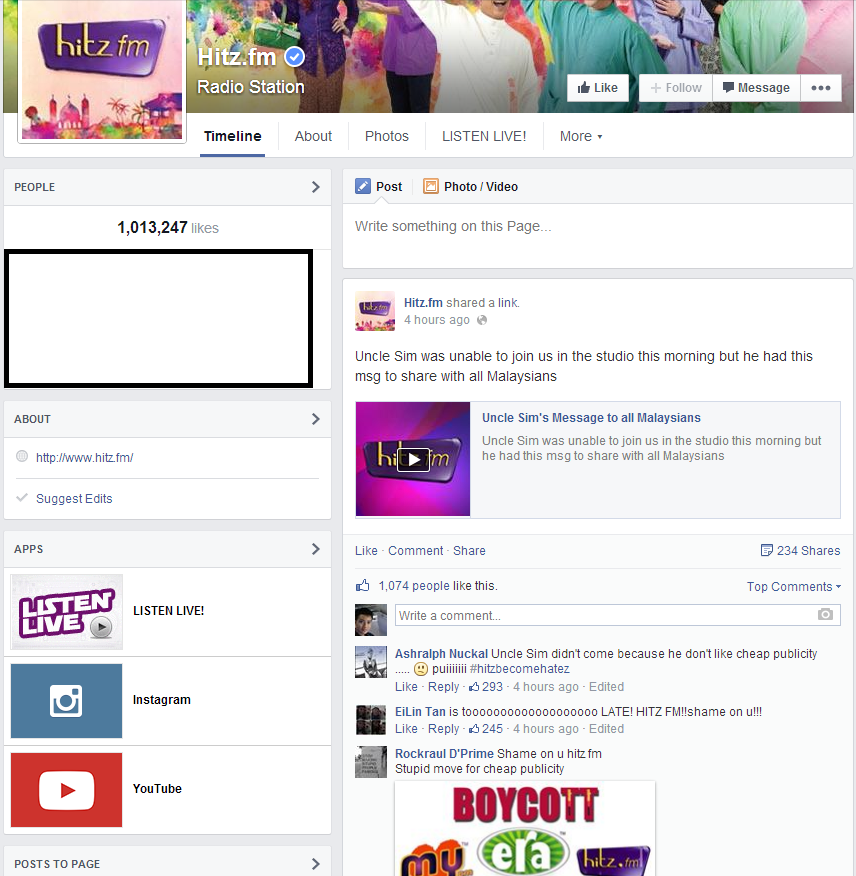
Task: Send a Message to Hitz.fm
Action: click(x=757, y=88)
